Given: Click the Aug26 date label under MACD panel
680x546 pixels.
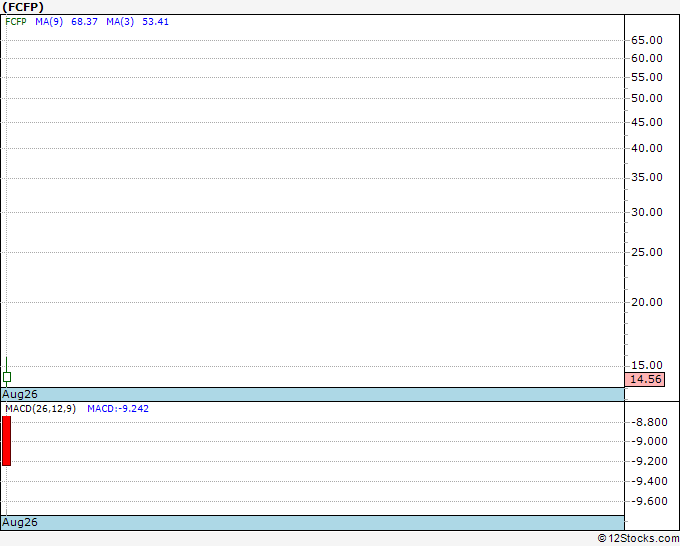Looking at the screenshot, I should [x=20, y=522].
